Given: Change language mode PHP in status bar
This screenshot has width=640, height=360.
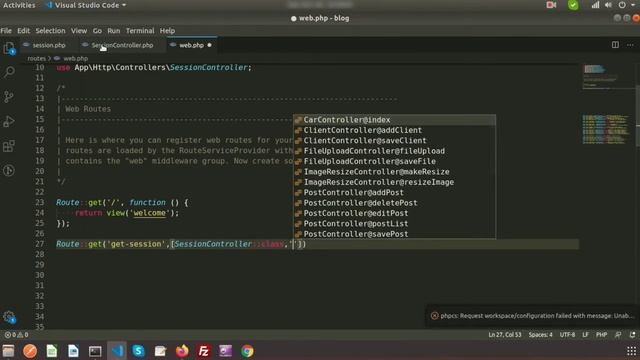Looking at the screenshot, I should point(601,335).
